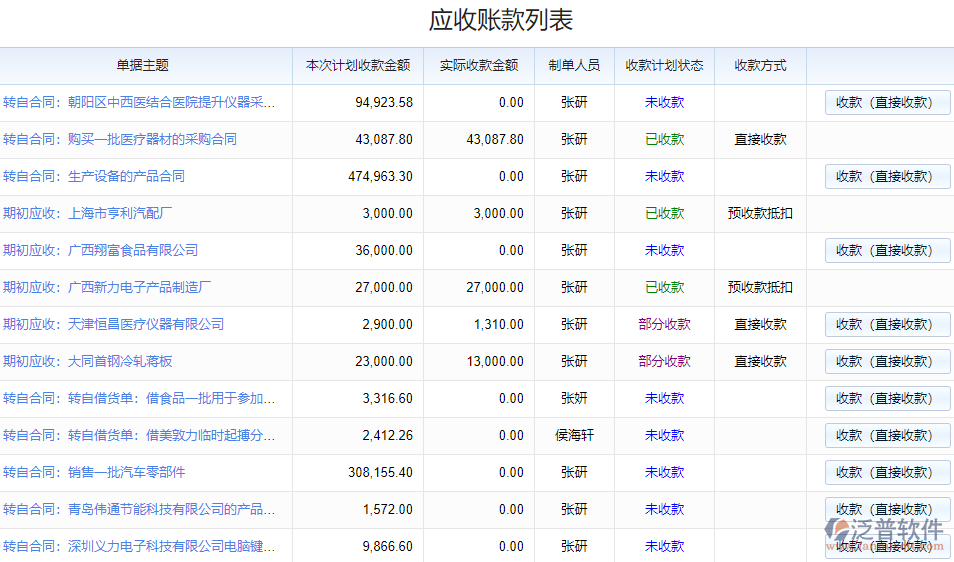
Task: Open link 转自合同:购买一批医疗器材的采购合同
Action: click(x=120, y=139)
